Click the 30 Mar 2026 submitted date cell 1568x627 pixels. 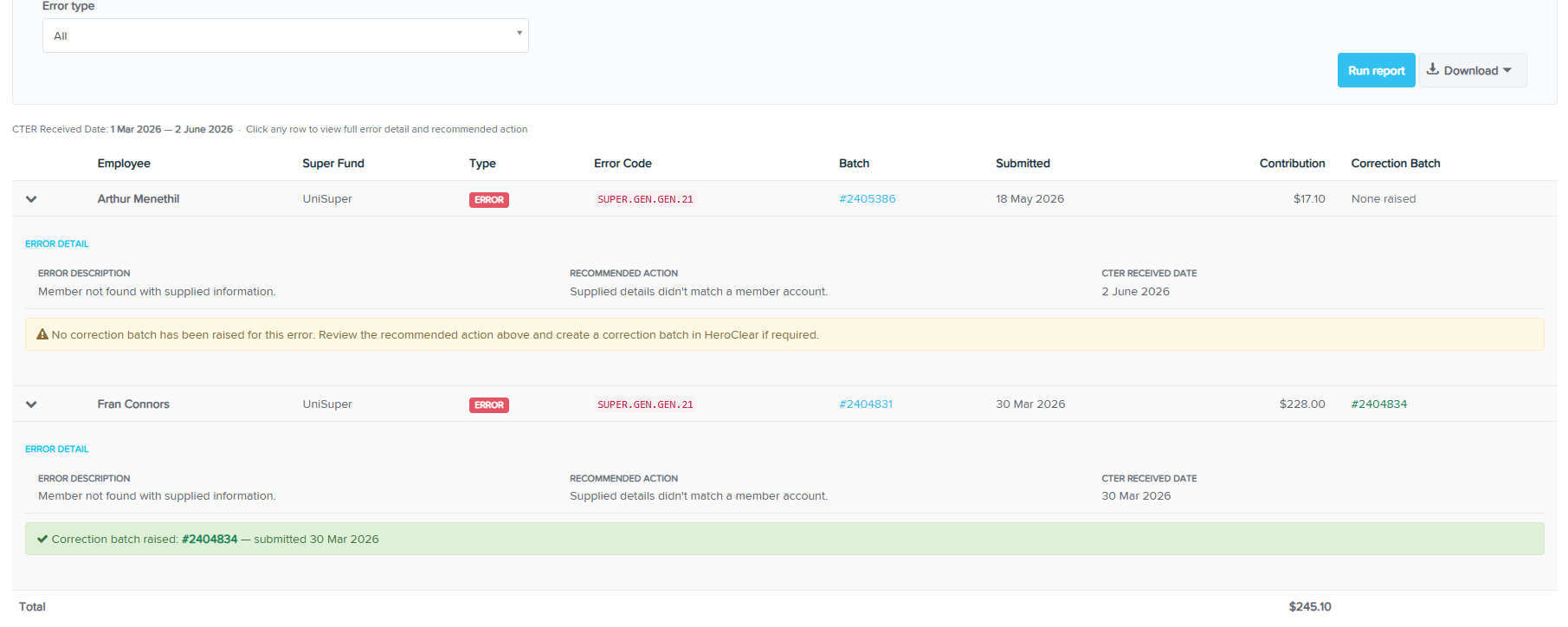coord(1030,404)
